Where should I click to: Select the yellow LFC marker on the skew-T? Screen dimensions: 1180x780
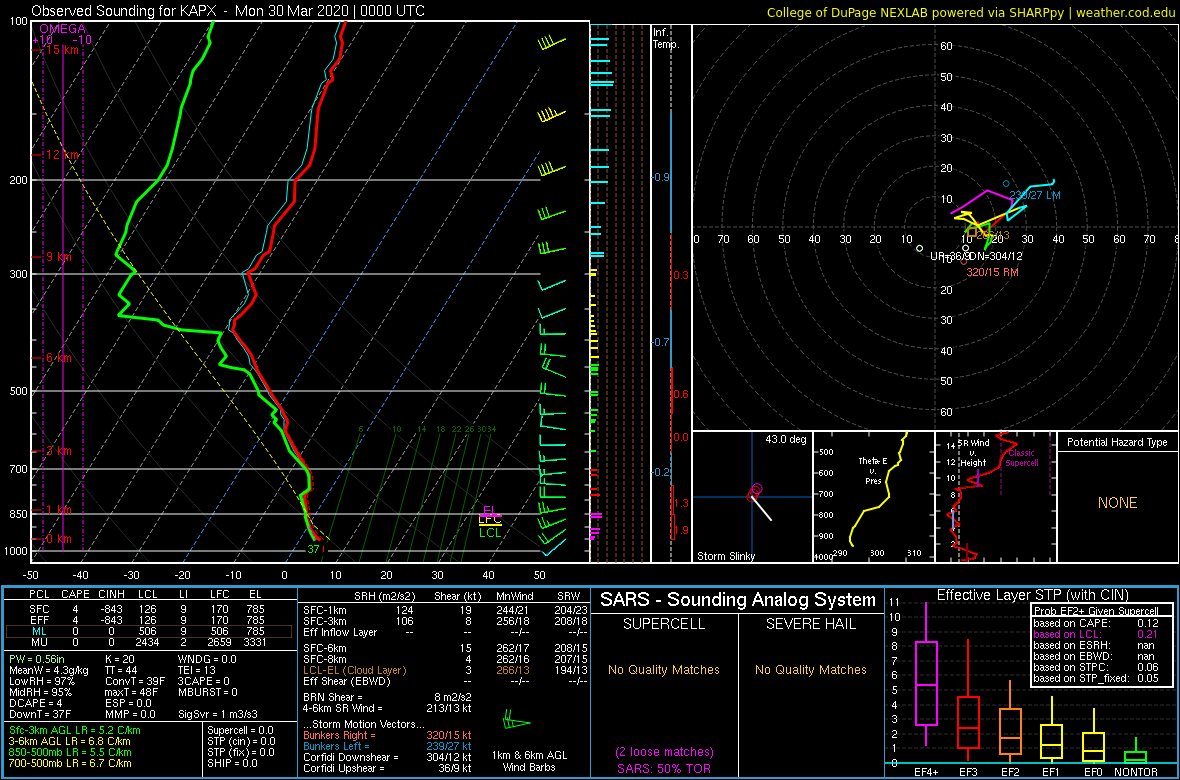[x=490, y=520]
